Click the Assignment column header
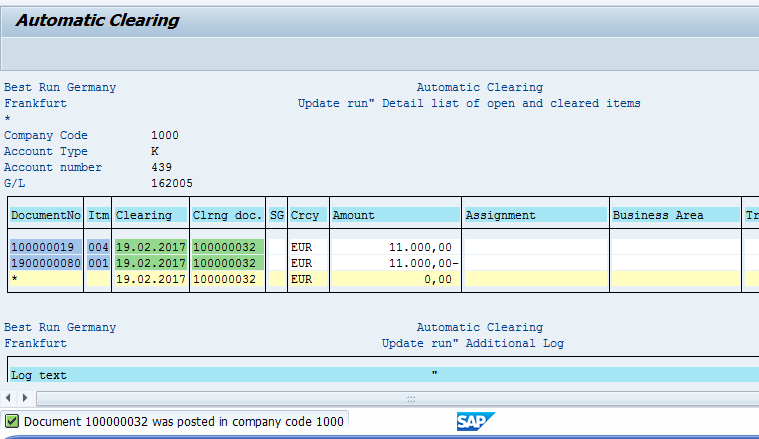Screen dimensions: 759x439 [x=501, y=215]
